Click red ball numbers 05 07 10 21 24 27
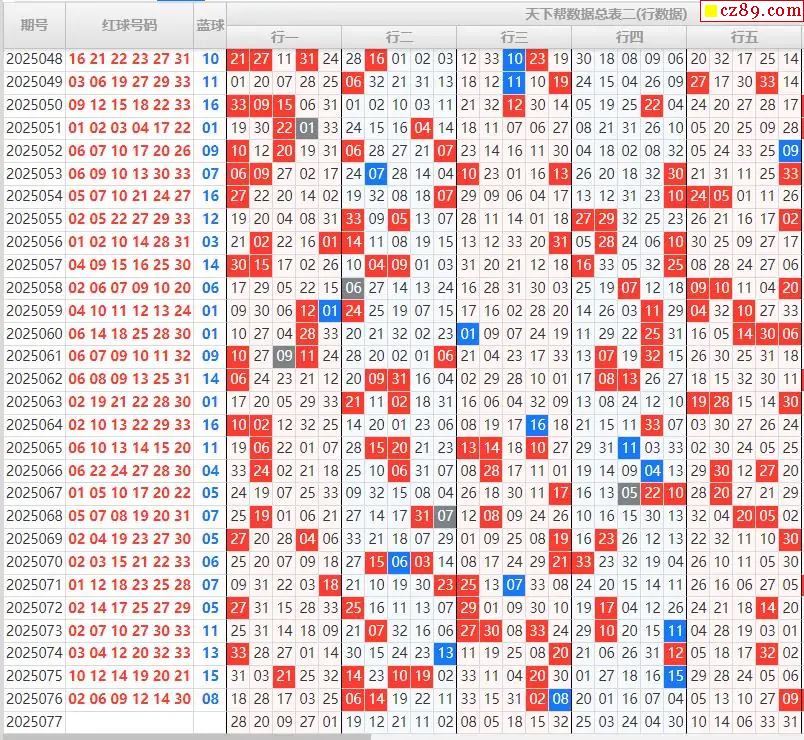This screenshot has width=804, height=740. (x=129, y=196)
